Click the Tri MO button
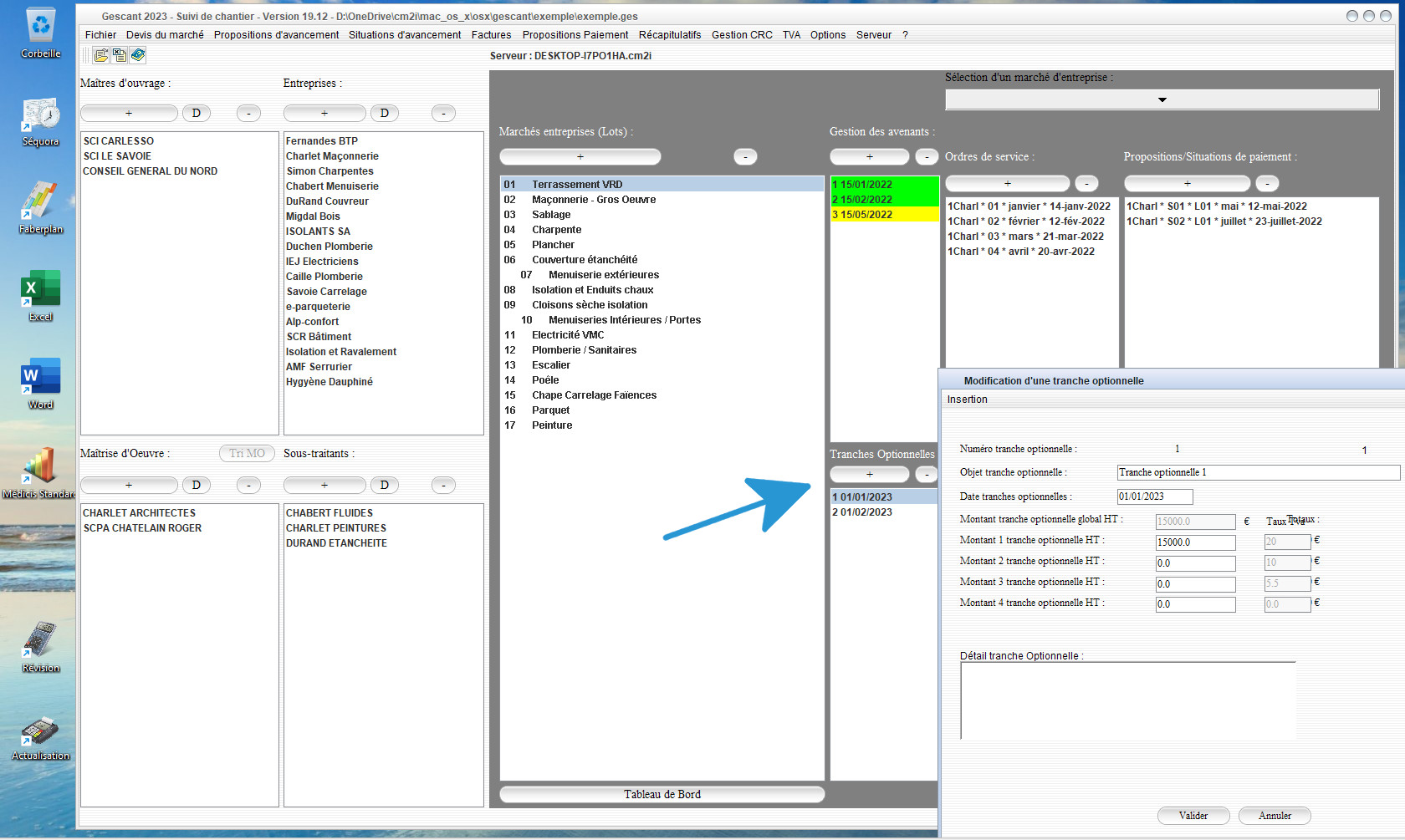Viewport: 1405px width, 840px height. click(x=247, y=453)
